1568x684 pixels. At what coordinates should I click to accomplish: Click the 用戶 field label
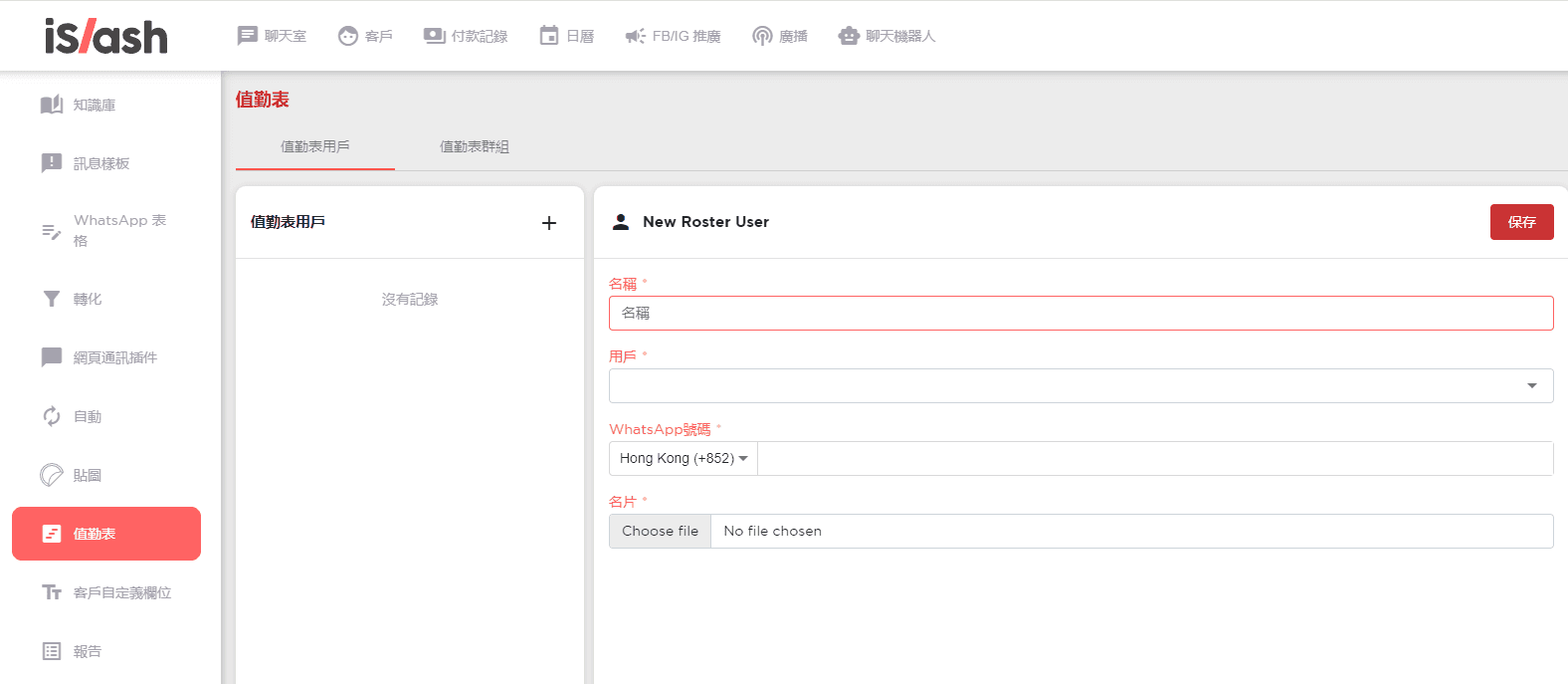click(623, 356)
